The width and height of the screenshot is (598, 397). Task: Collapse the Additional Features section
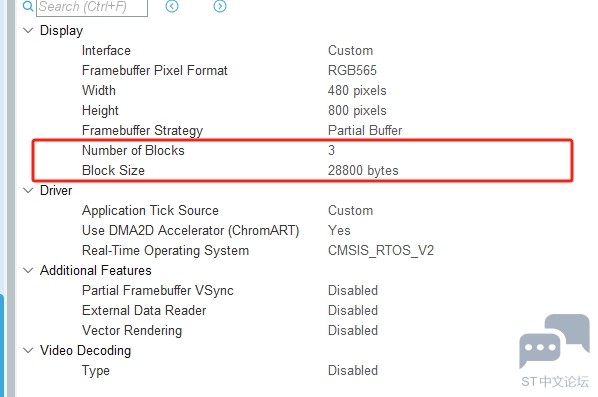(x=28, y=270)
